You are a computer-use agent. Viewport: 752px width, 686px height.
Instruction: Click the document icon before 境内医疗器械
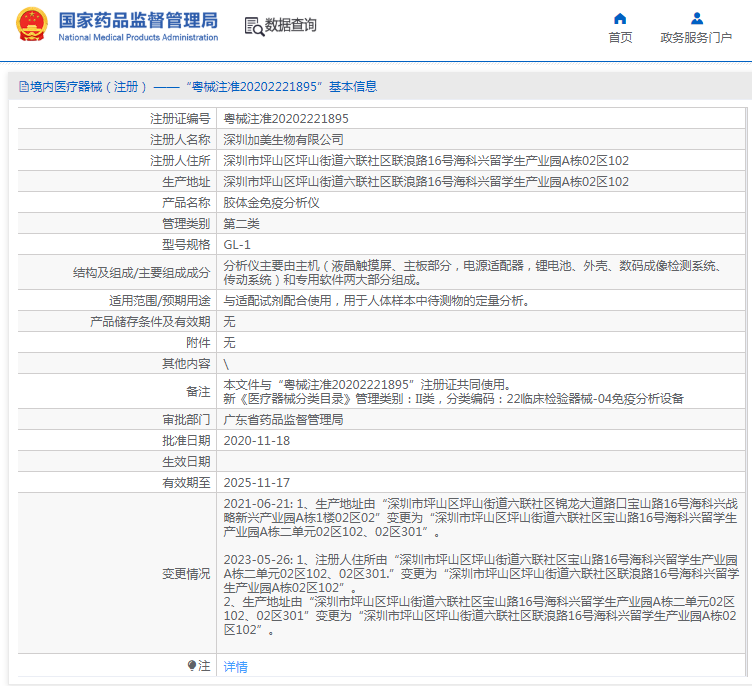point(24,86)
